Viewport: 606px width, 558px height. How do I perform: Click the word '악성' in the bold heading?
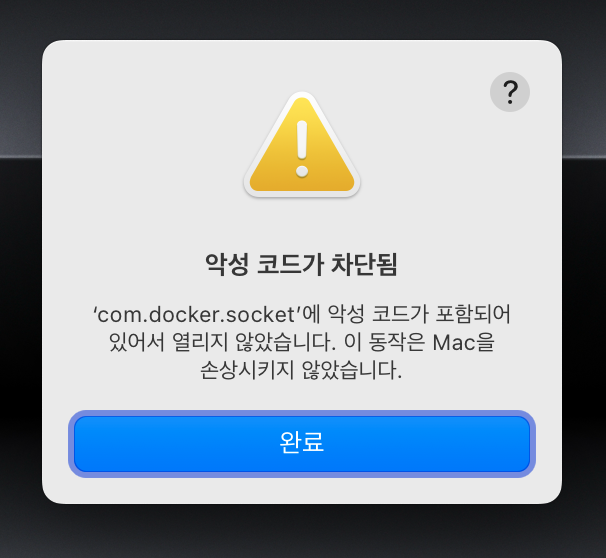226,265
